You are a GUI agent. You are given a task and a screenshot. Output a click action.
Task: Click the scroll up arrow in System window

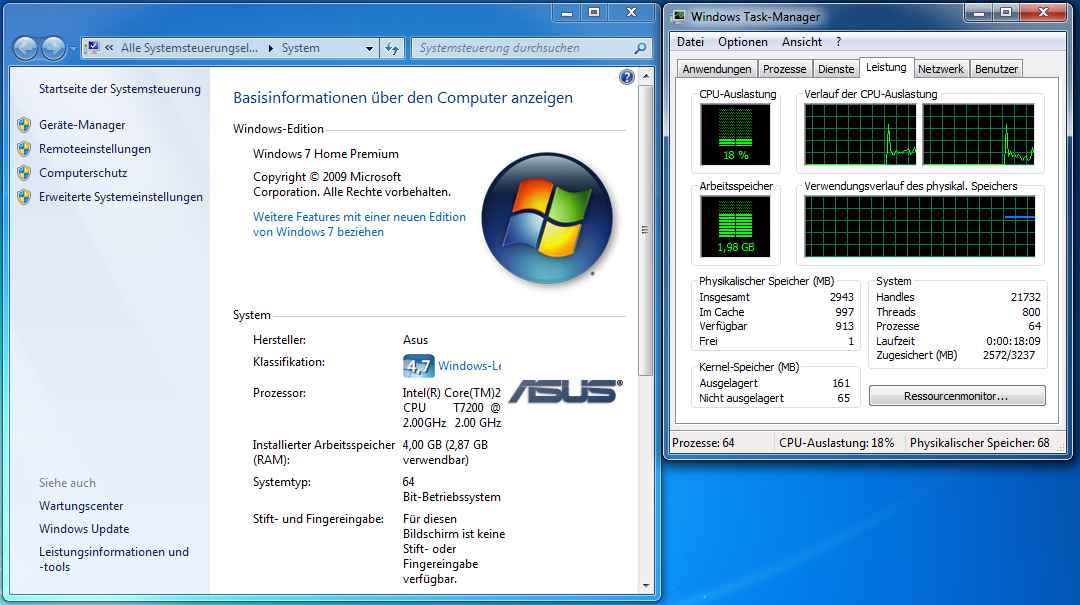645,76
